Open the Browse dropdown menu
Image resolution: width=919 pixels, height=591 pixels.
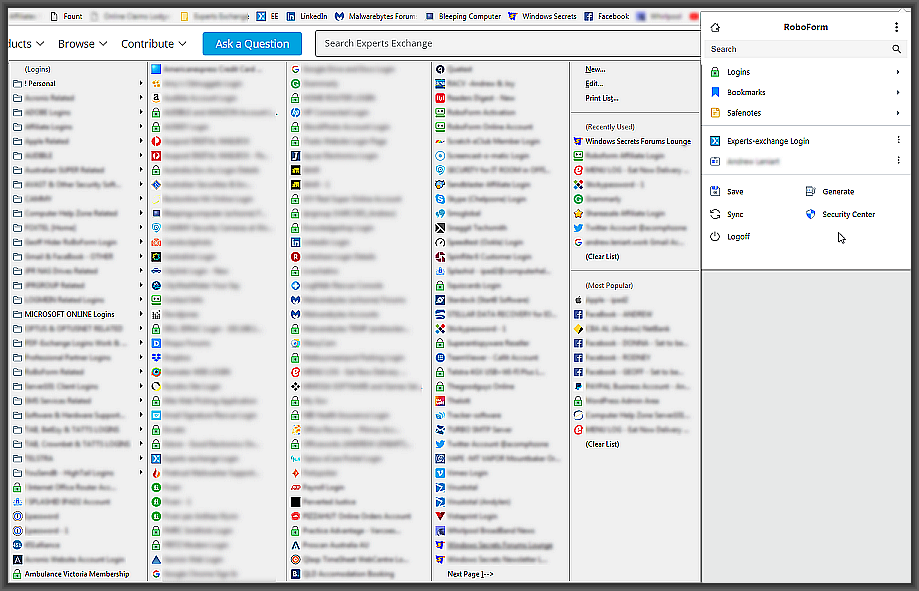click(x=83, y=44)
